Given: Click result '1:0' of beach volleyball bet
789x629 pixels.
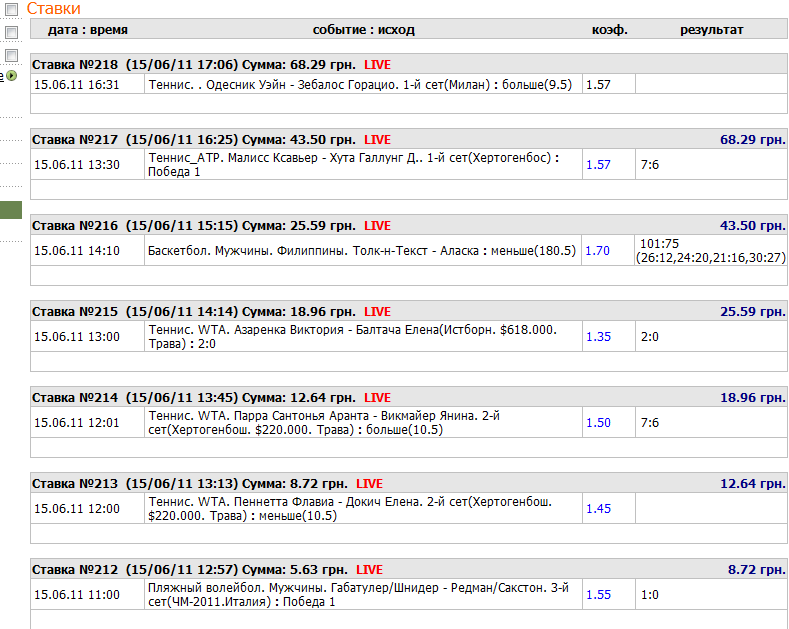Looking at the screenshot, I should 650,595.
